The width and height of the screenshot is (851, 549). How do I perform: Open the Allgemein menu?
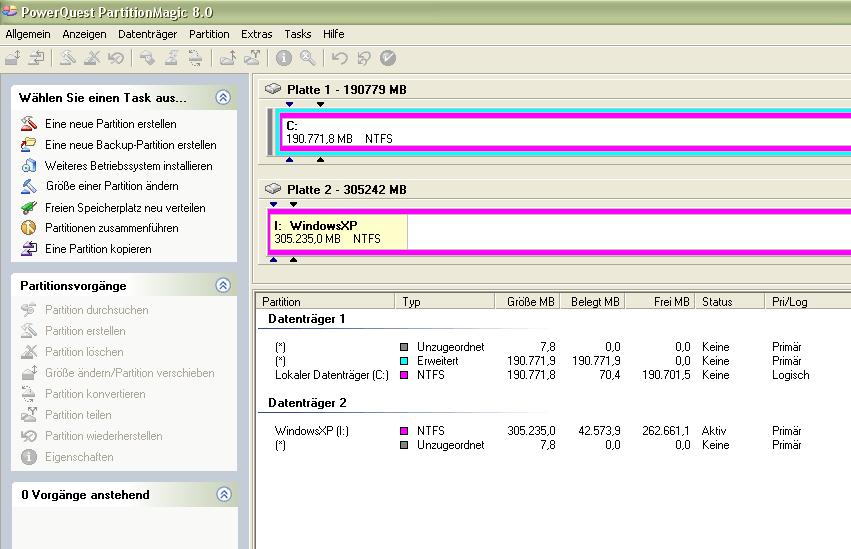pos(28,34)
